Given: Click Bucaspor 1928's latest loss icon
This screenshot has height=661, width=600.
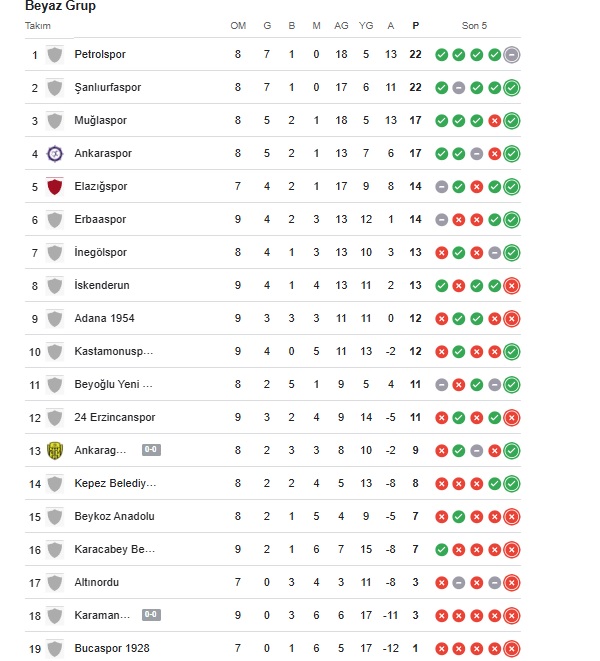Looking at the screenshot, I should pyautogui.click(x=512, y=648).
